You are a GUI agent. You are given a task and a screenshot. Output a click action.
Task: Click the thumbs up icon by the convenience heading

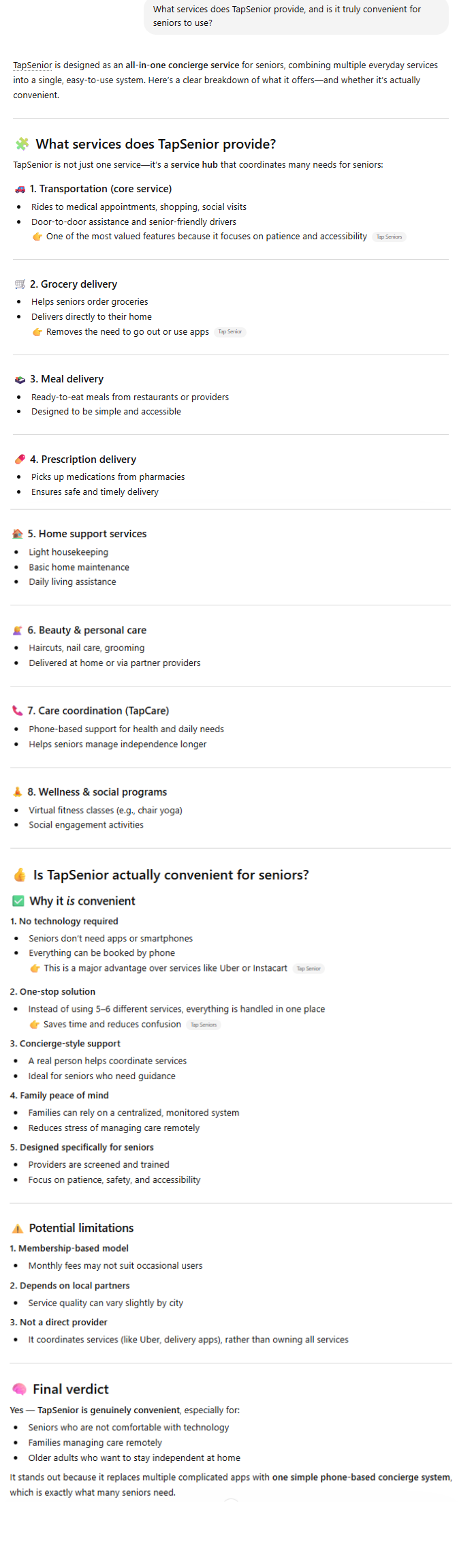click(20, 875)
